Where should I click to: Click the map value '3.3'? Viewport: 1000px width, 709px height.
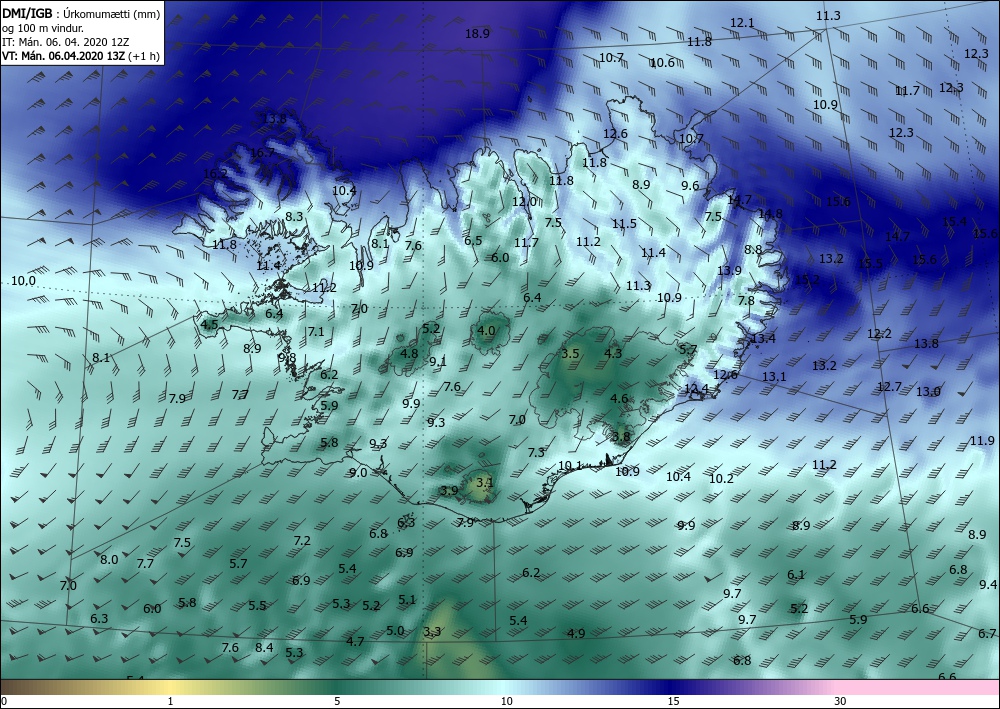tap(432, 632)
